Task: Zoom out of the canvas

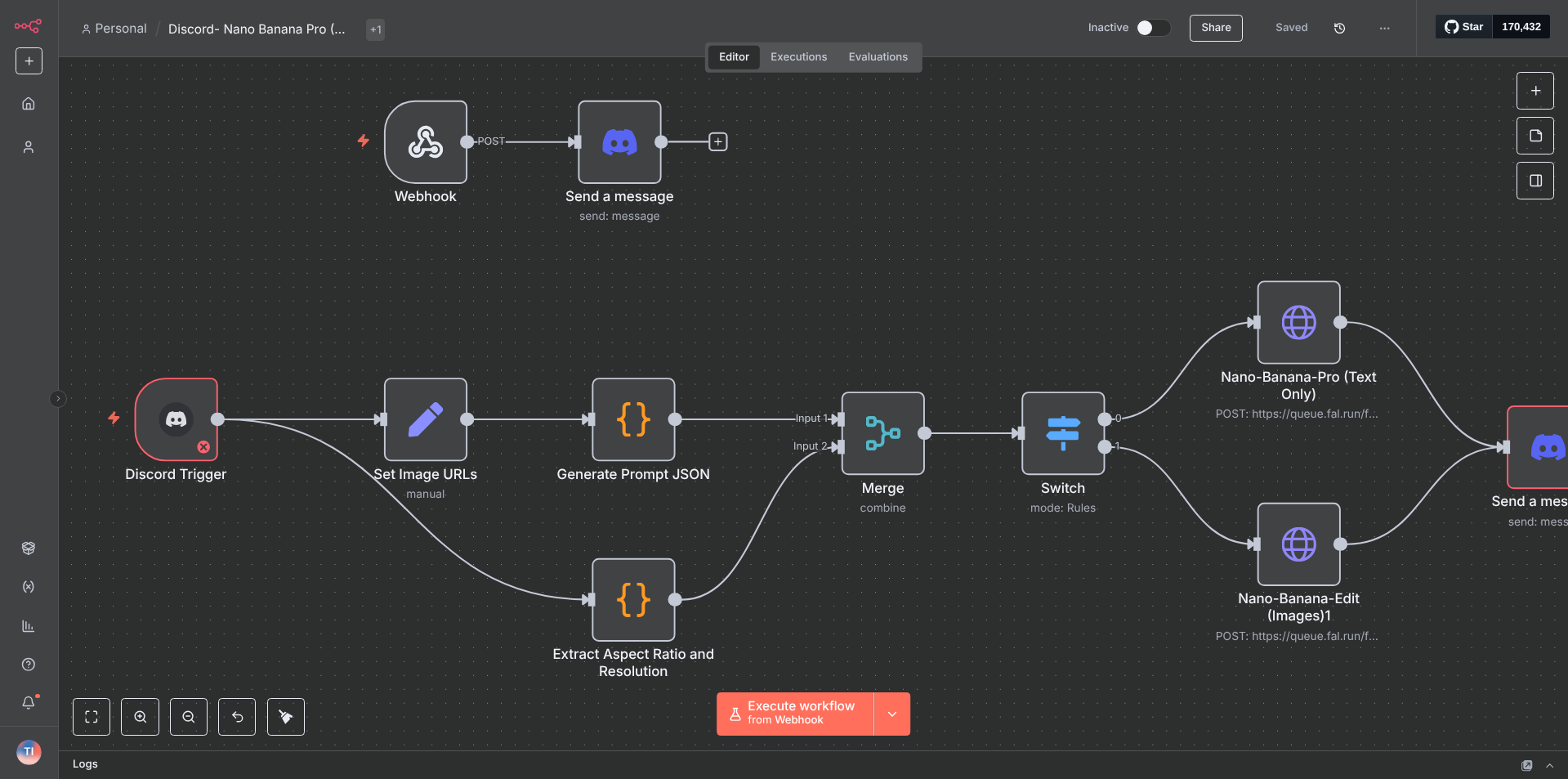Action: point(189,717)
